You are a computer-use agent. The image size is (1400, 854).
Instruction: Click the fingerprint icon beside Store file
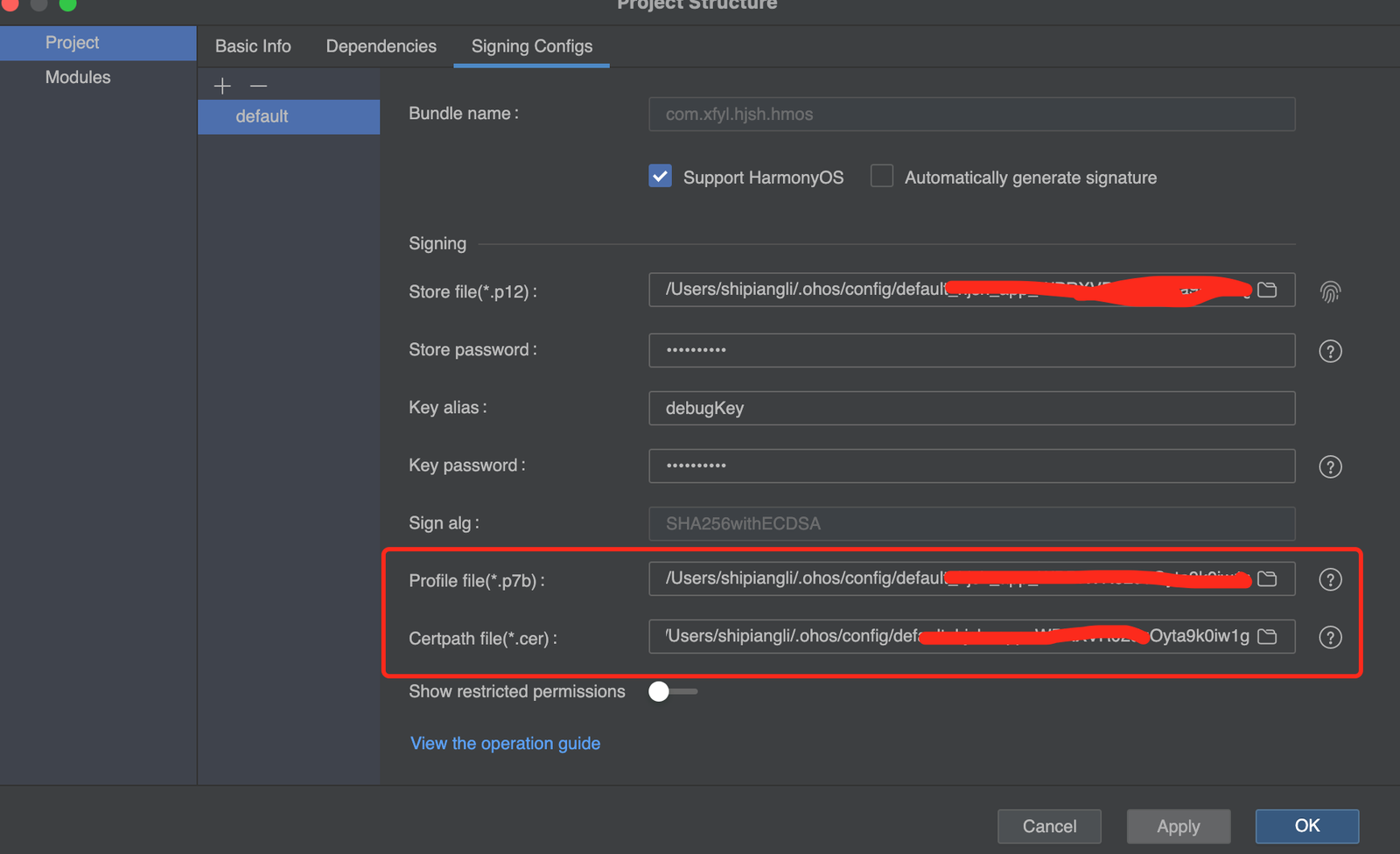tap(1330, 291)
